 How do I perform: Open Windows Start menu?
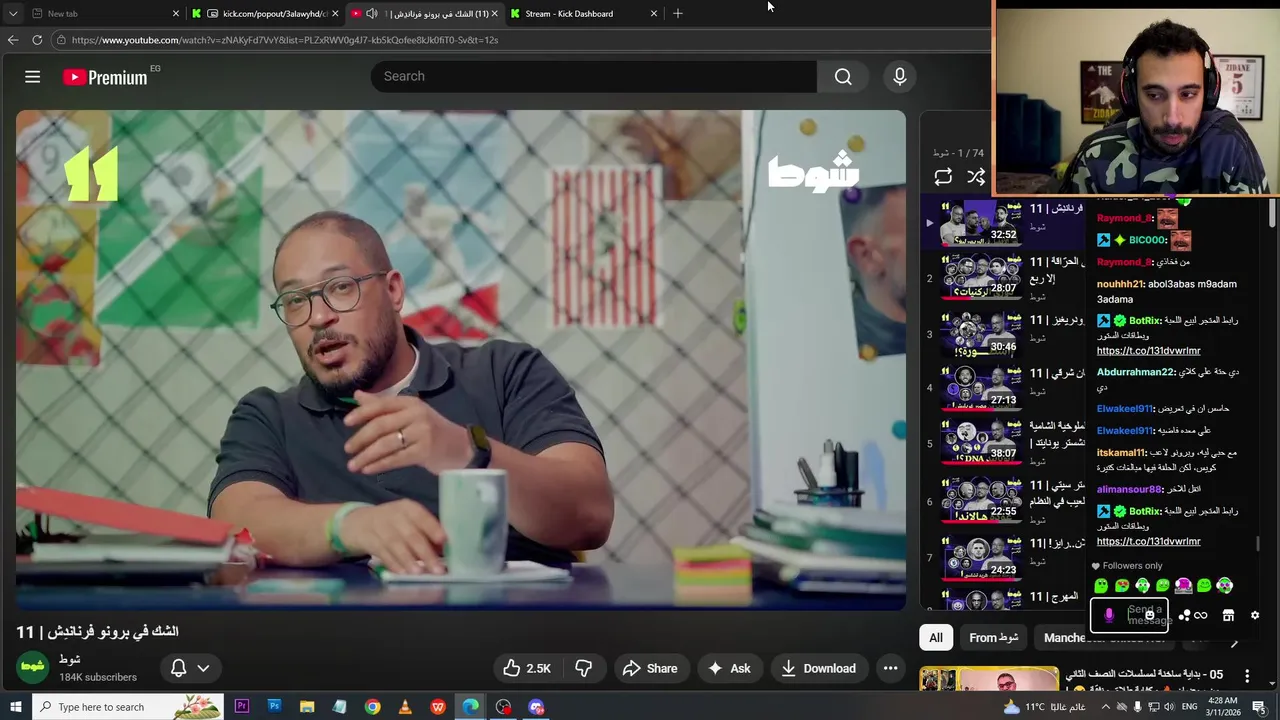click(x=14, y=707)
